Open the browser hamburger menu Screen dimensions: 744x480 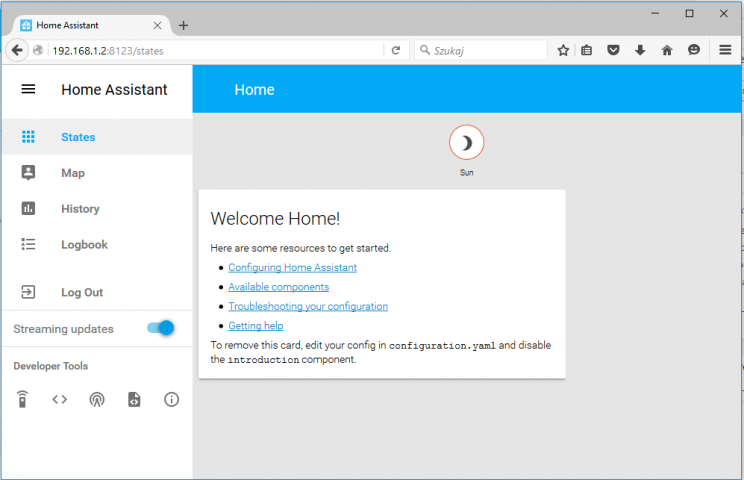click(725, 50)
